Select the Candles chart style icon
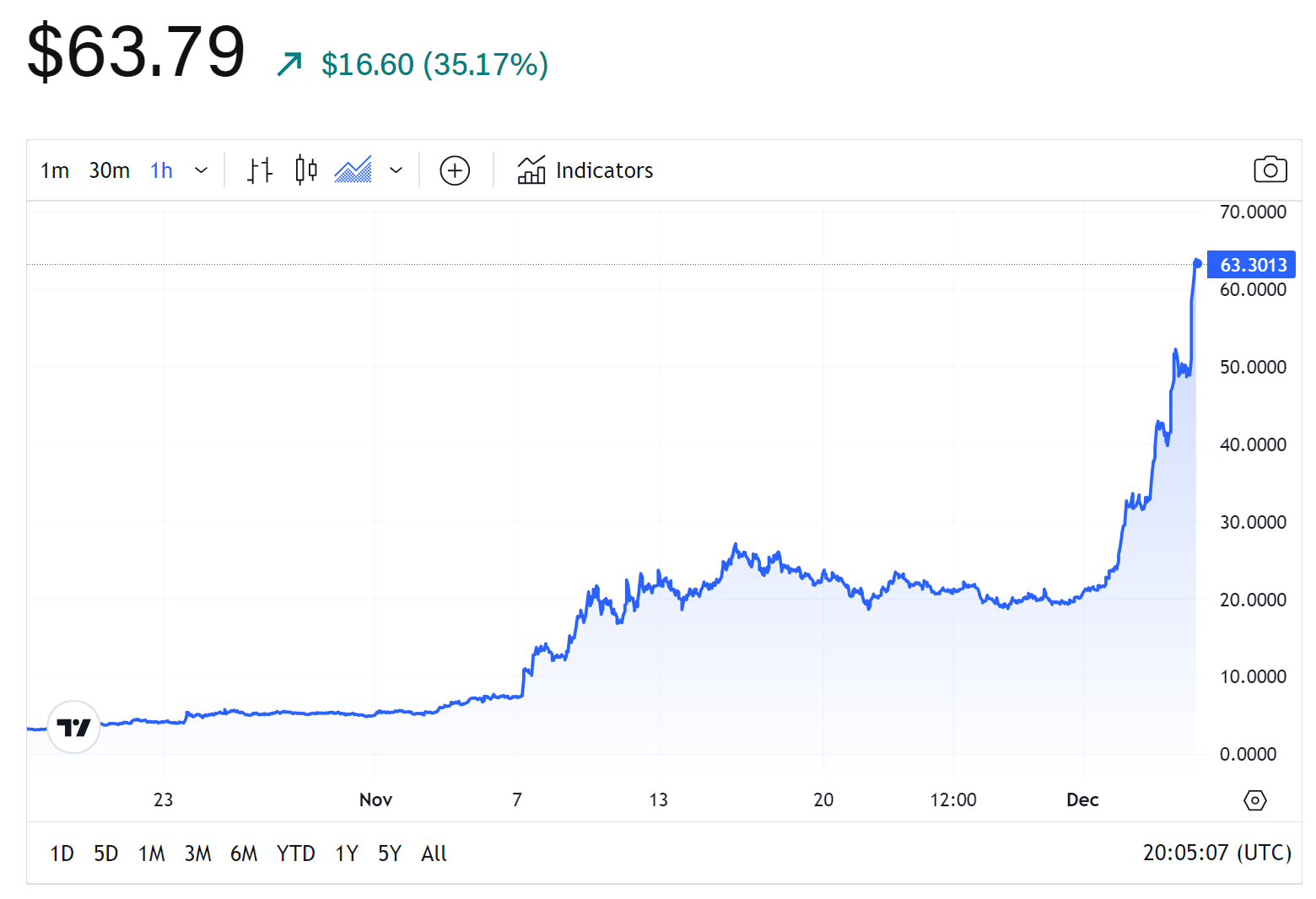 pos(306,170)
